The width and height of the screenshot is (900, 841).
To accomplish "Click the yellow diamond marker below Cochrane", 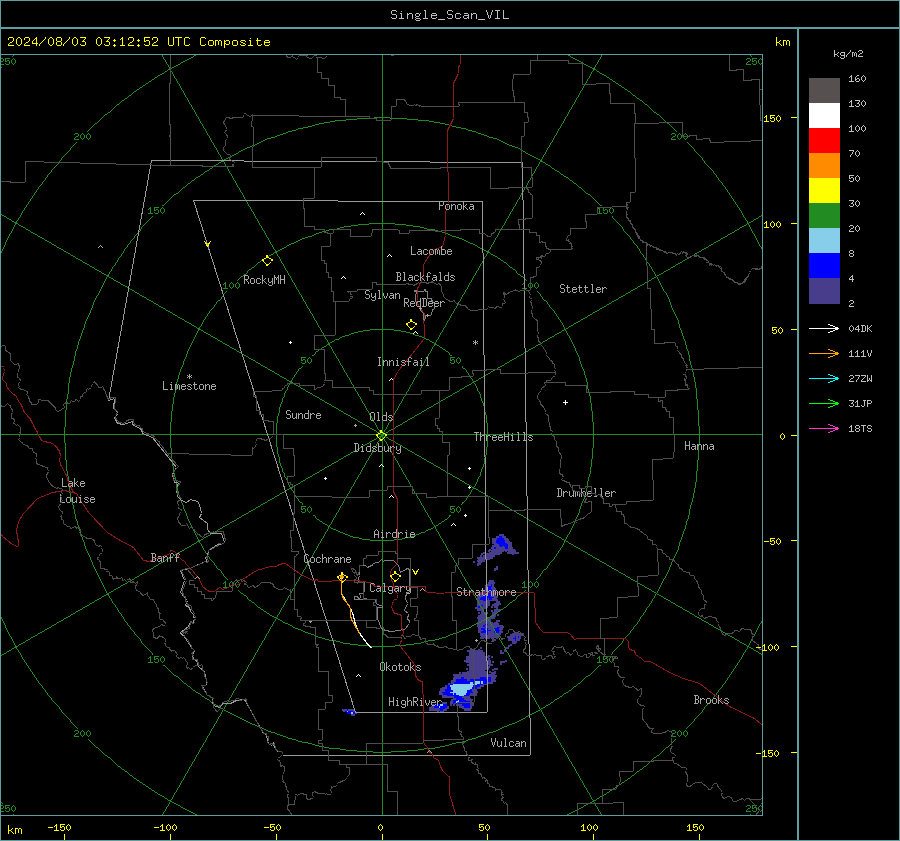I will [x=342, y=577].
